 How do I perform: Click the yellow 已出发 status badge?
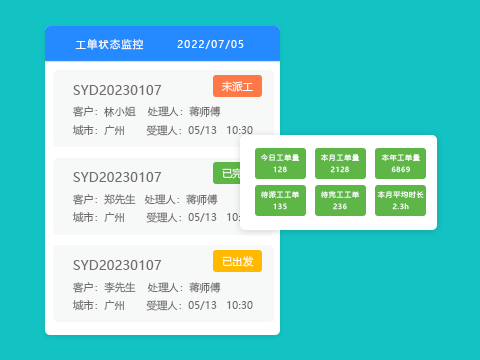point(237,261)
